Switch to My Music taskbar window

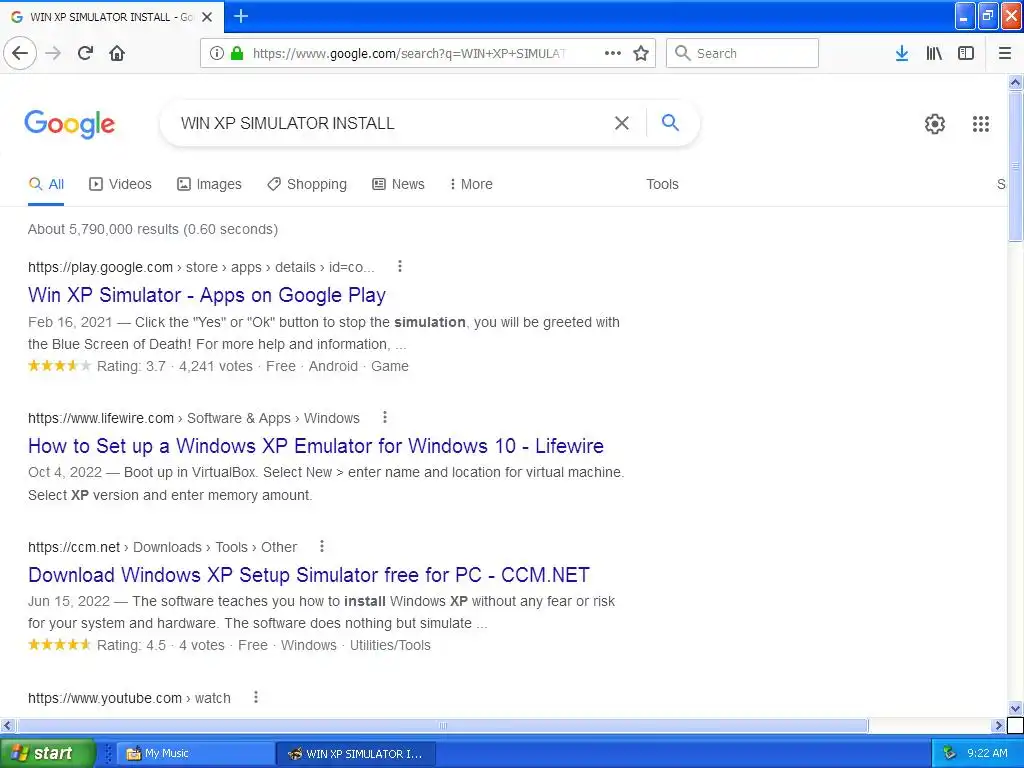click(195, 753)
